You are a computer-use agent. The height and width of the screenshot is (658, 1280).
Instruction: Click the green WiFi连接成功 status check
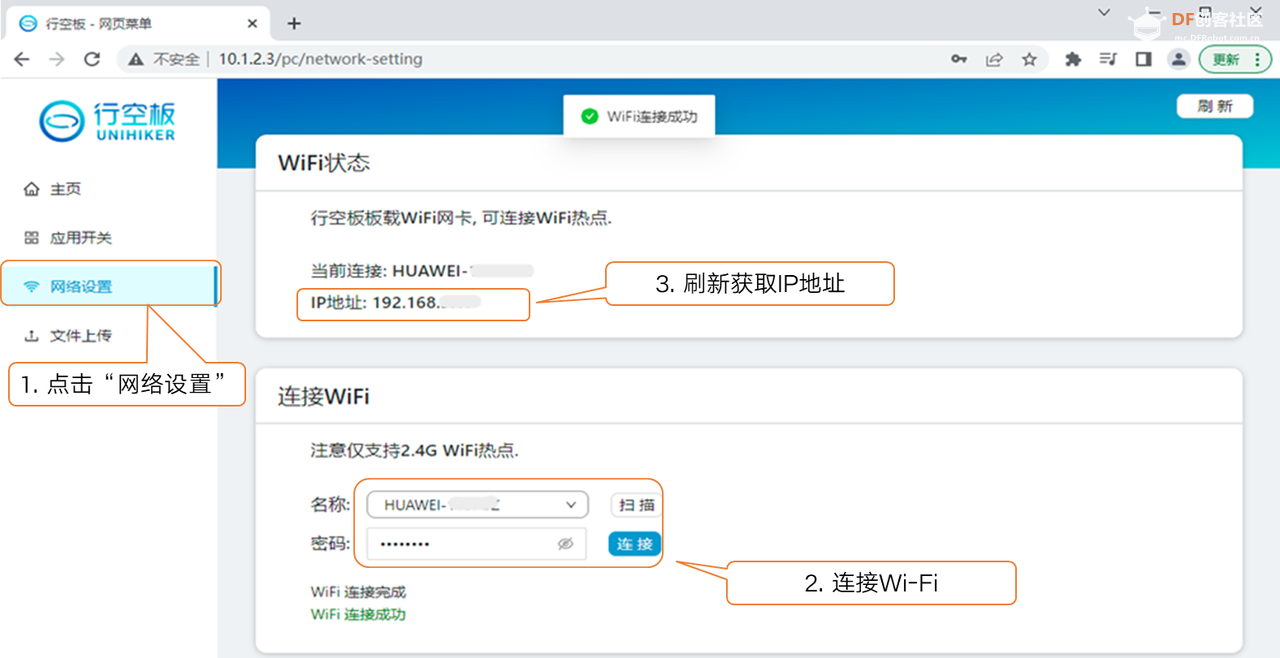tap(589, 115)
